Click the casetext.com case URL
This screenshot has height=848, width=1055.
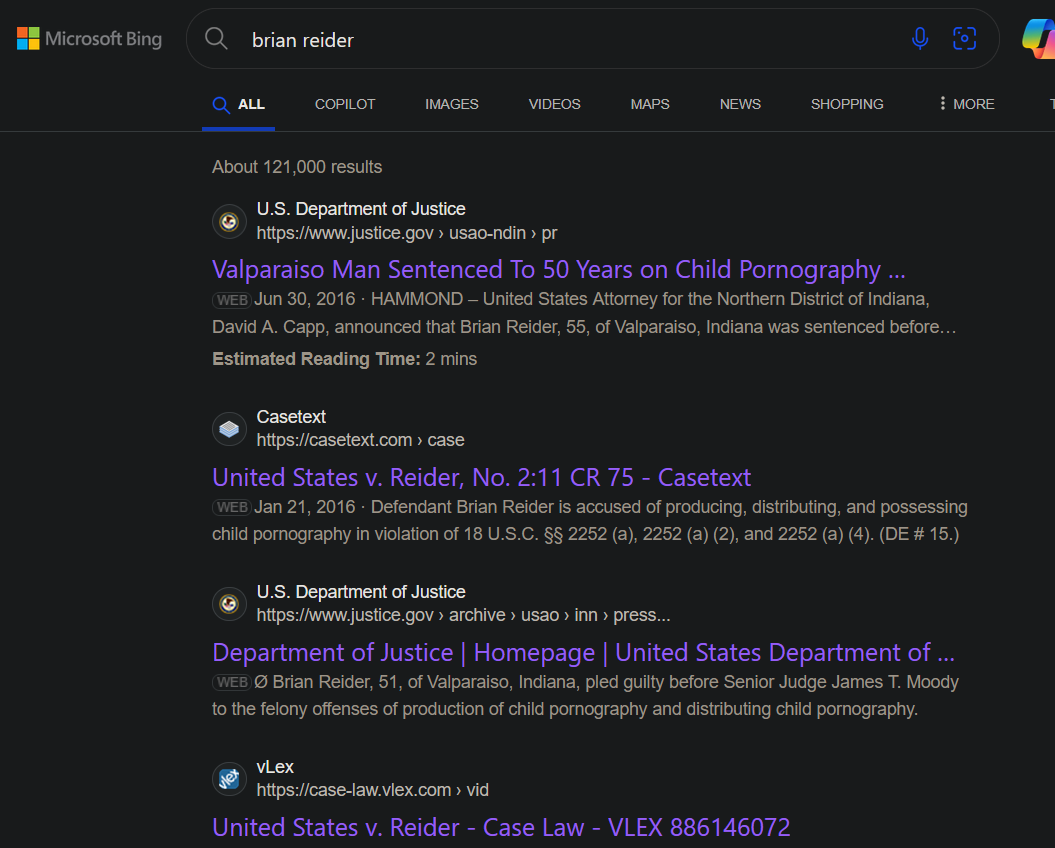(x=360, y=440)
